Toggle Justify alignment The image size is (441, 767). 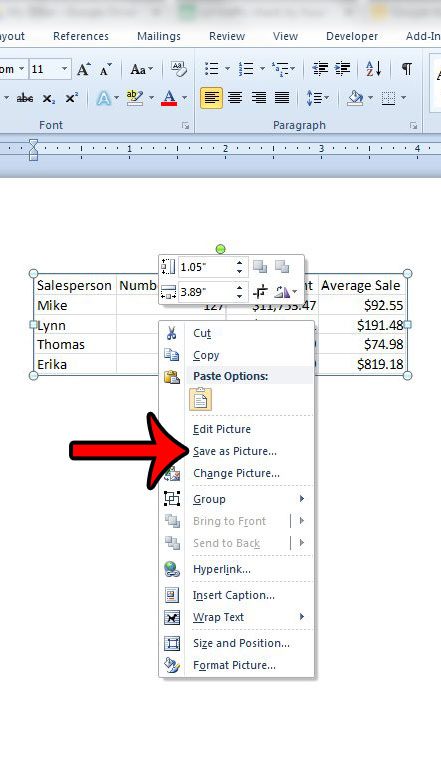click(x=282, y=98)
